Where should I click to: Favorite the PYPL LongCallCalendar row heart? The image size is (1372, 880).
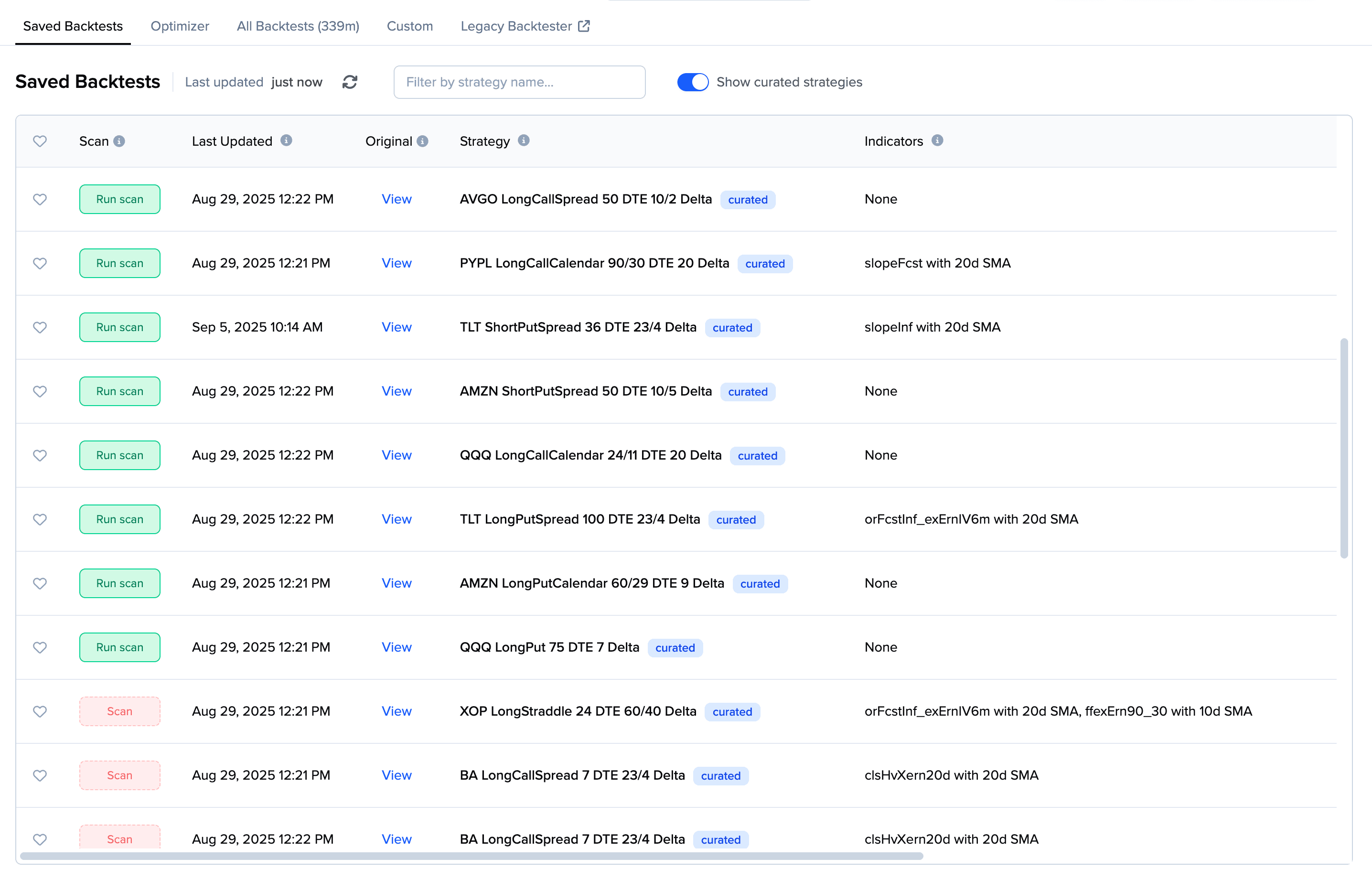tap(40, 263)
